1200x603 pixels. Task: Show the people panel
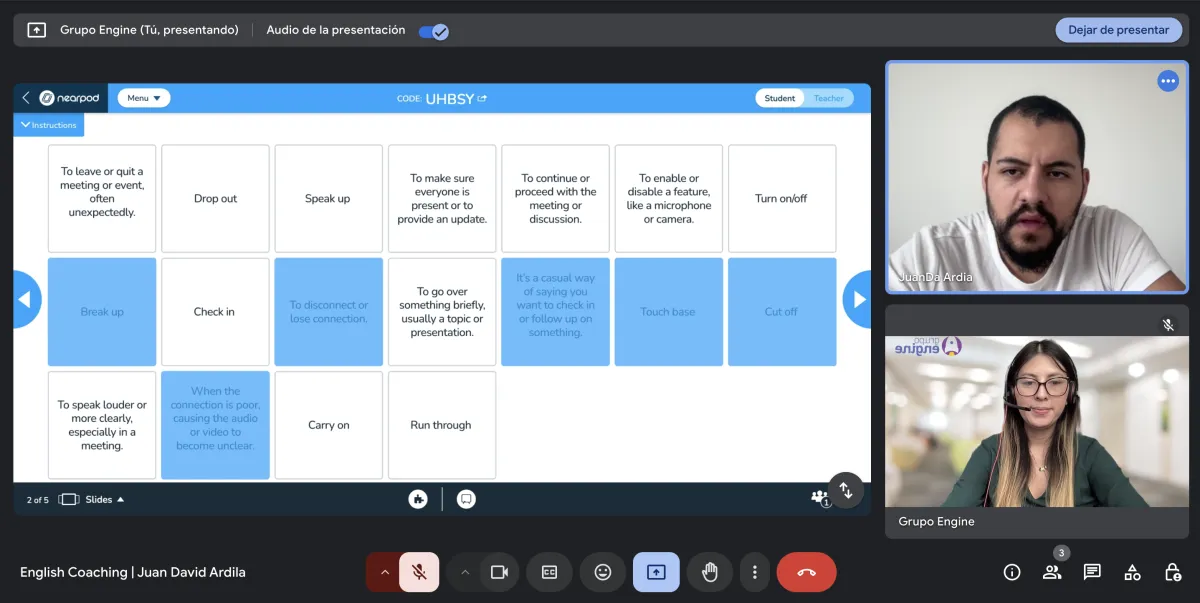pos(1052,572)
